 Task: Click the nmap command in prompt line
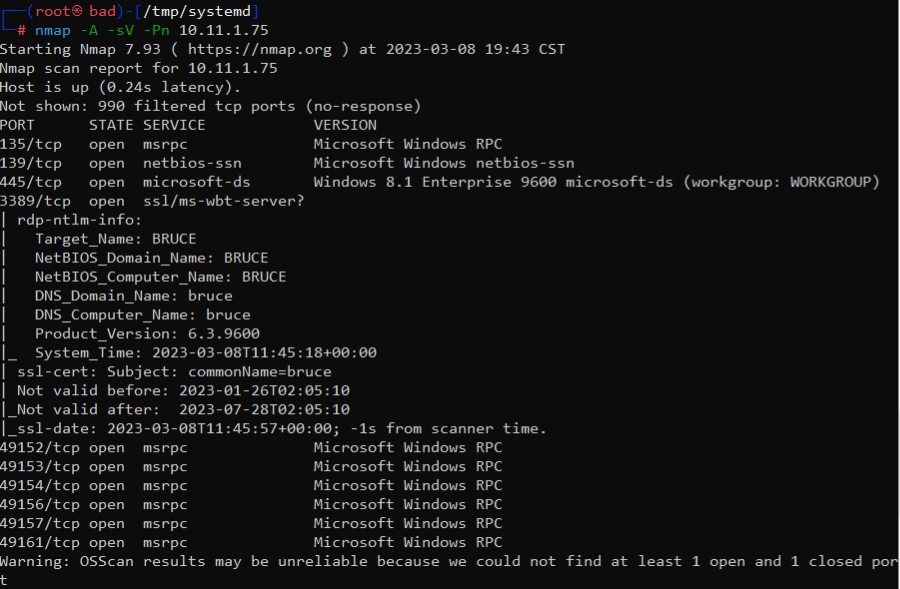click(52, 30)
